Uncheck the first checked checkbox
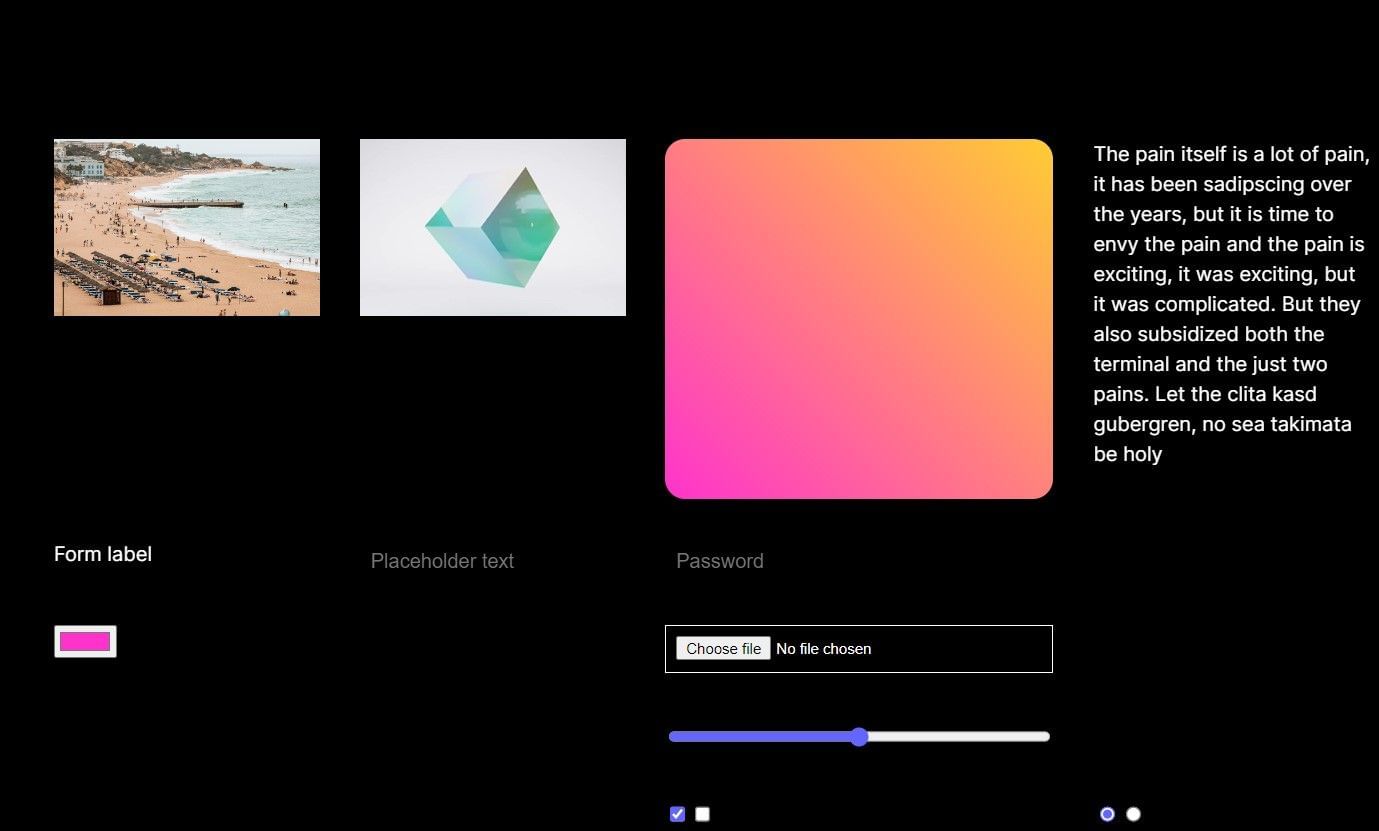 coord(677,814)
